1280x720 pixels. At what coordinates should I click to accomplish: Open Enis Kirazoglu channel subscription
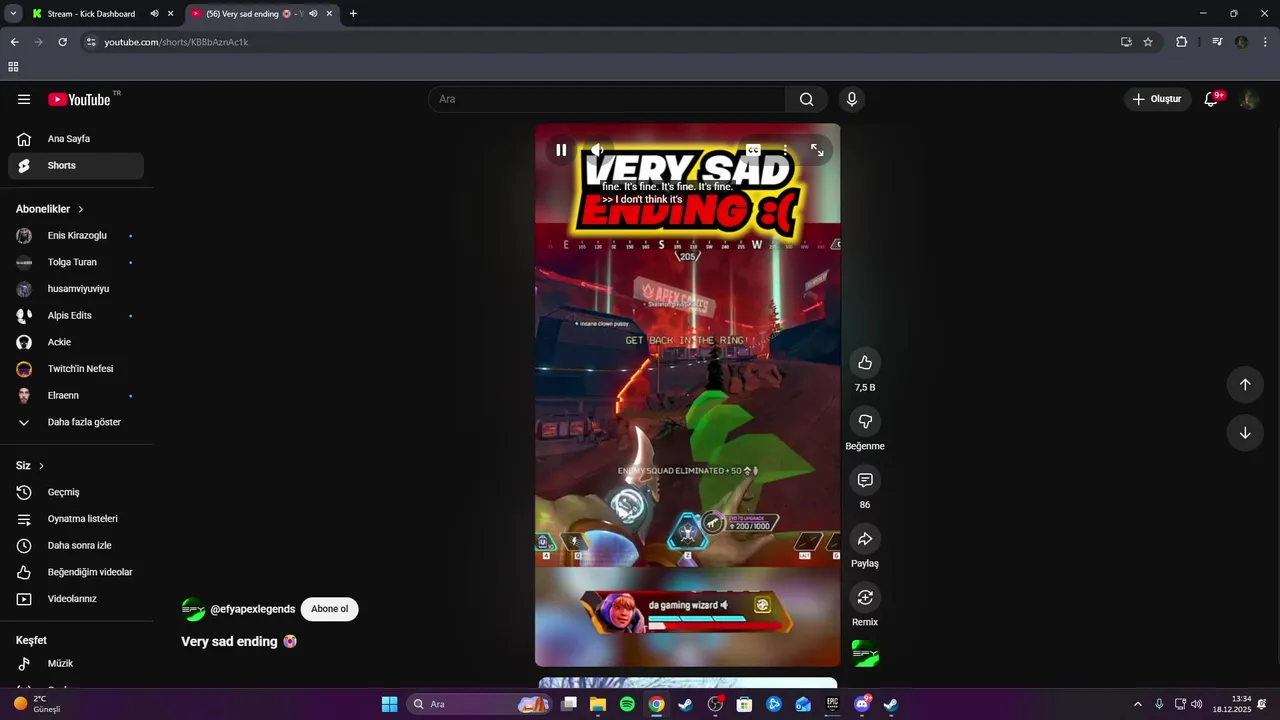point(76,236)
